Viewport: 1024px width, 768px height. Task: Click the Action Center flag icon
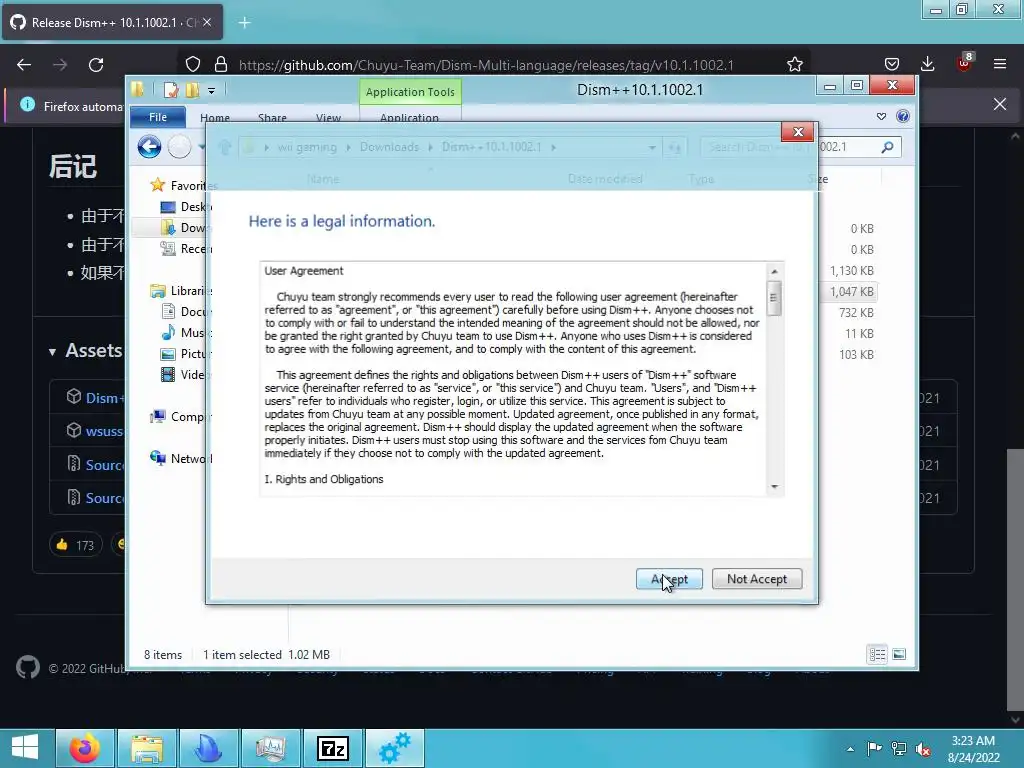pyautogui.click(x=874, y=748)
